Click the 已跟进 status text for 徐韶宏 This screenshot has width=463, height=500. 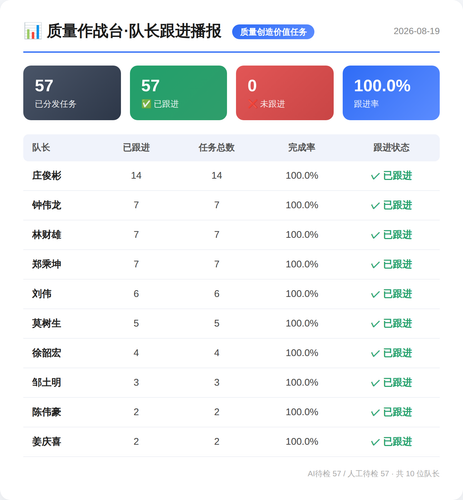[398, 353]
